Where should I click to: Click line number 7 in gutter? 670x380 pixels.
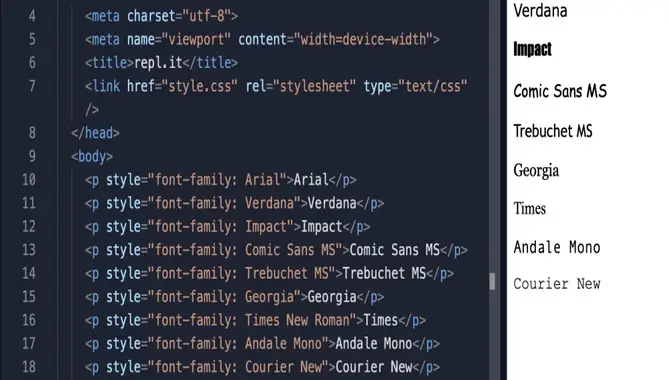32,86
